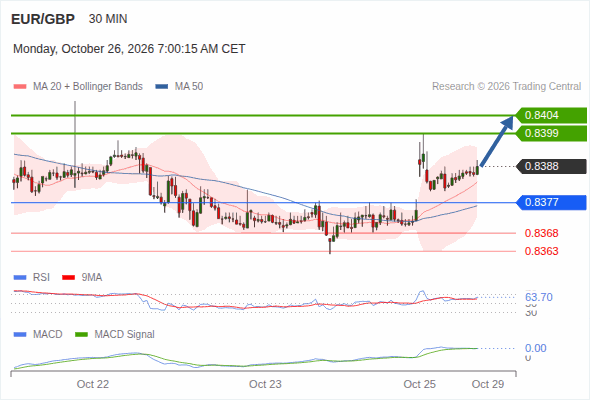Click the MACD Signal green legend swatch

82,335
